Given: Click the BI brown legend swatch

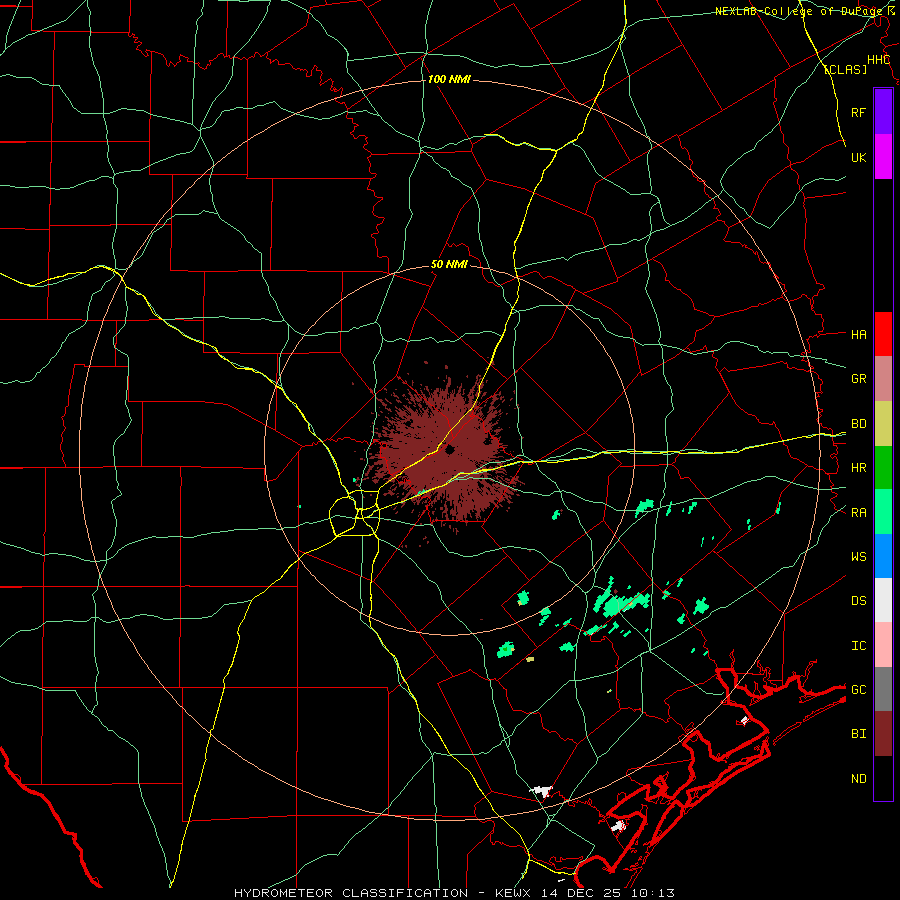Looking at the screenshot, I should pyautogui.click(x=883, y=734).
